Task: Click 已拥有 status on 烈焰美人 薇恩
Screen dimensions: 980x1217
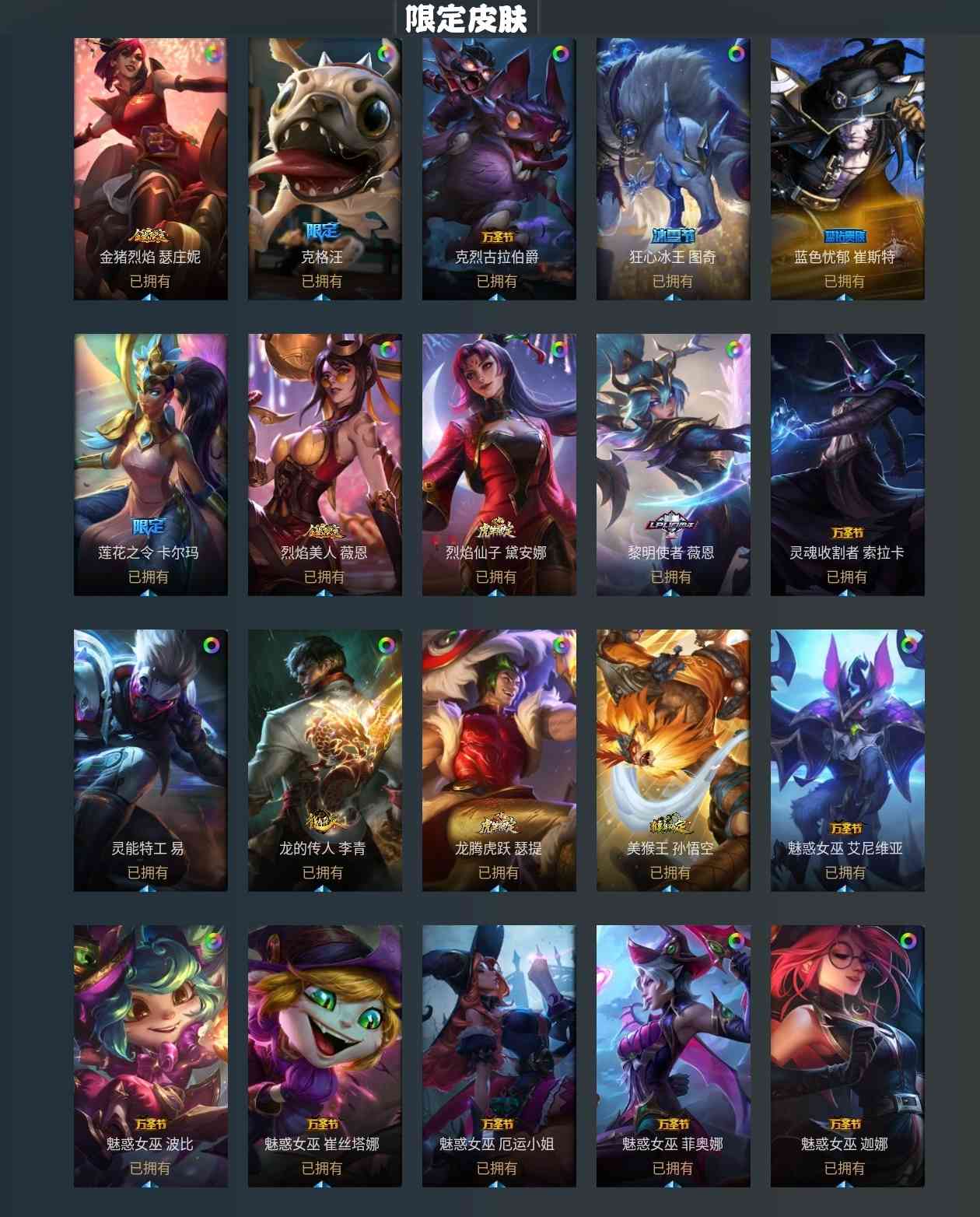Action: [324, 577]
